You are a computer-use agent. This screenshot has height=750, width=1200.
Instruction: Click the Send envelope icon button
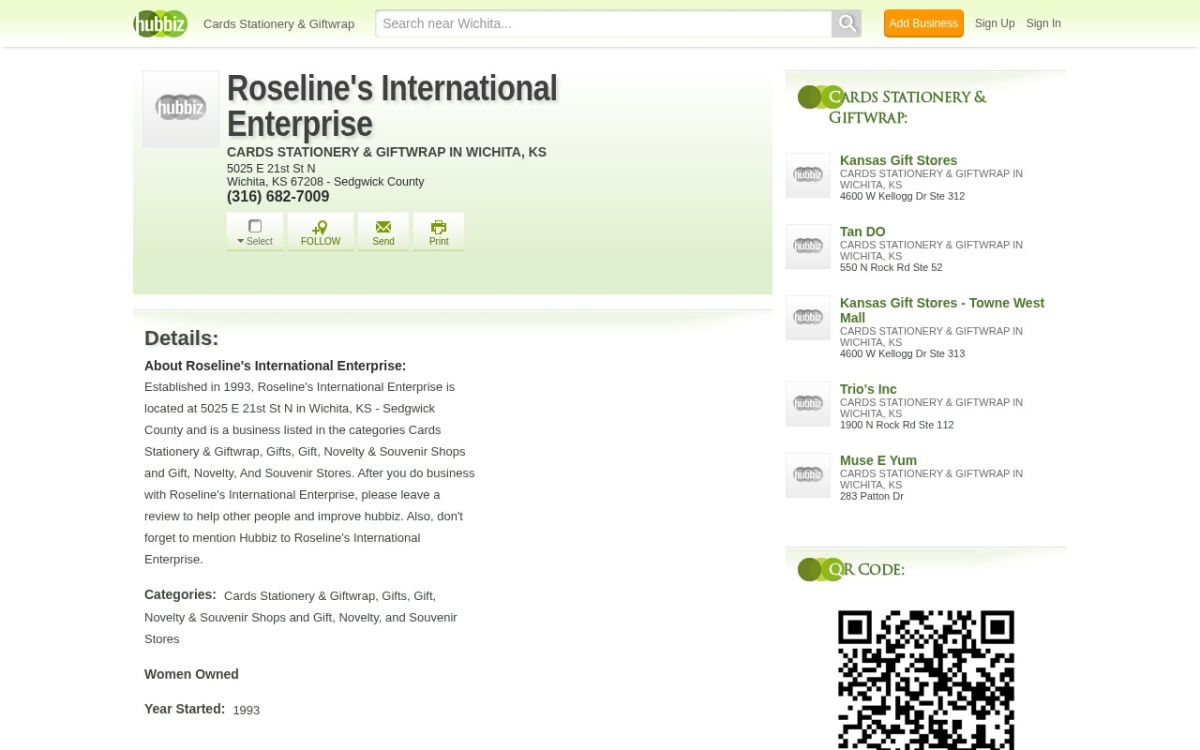383,232
